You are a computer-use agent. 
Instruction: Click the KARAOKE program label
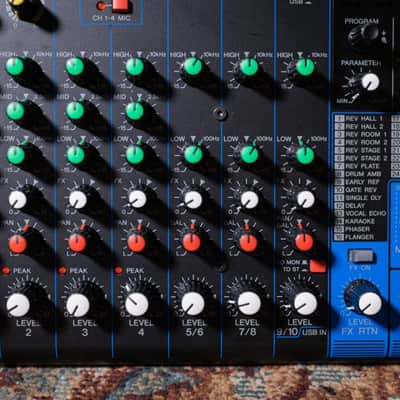[x=360, y=221]
